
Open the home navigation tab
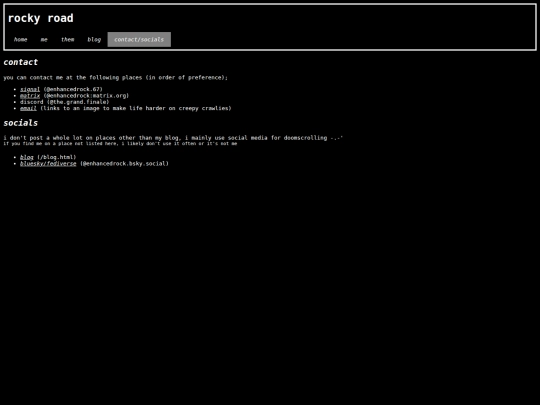tap(20, 40)
